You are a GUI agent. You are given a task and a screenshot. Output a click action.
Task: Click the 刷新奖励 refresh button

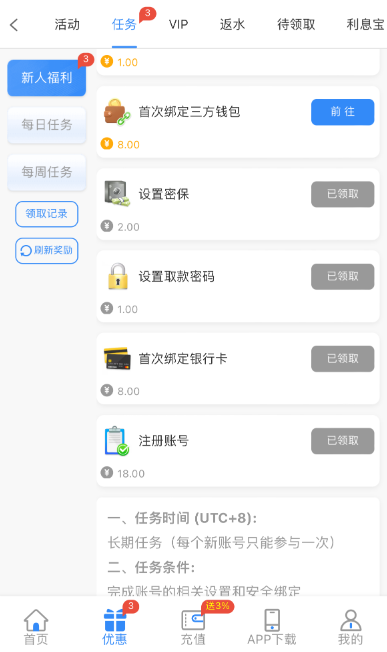tap(47, 251)
